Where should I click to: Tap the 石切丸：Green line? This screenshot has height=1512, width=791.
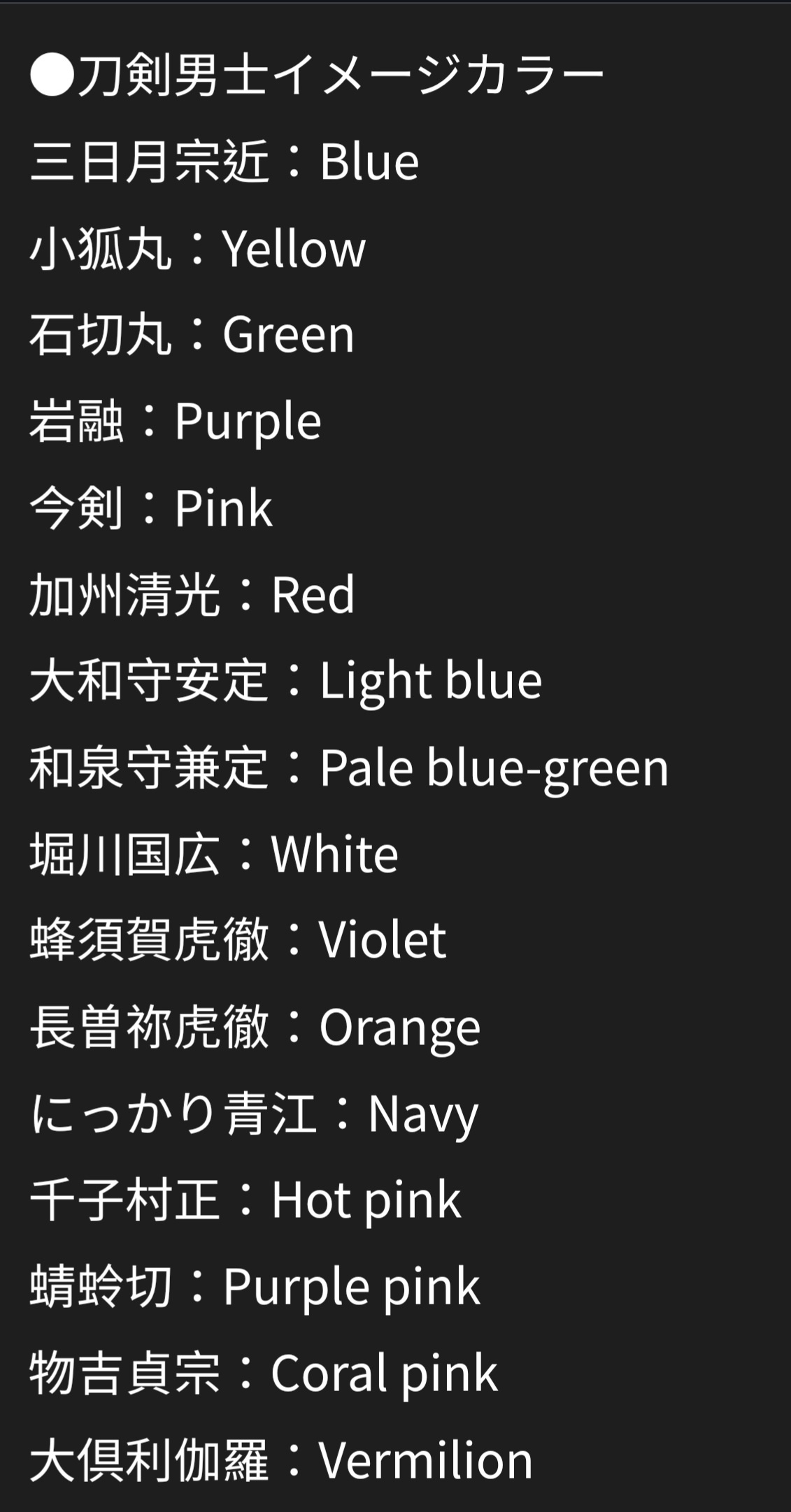(192, 335)
